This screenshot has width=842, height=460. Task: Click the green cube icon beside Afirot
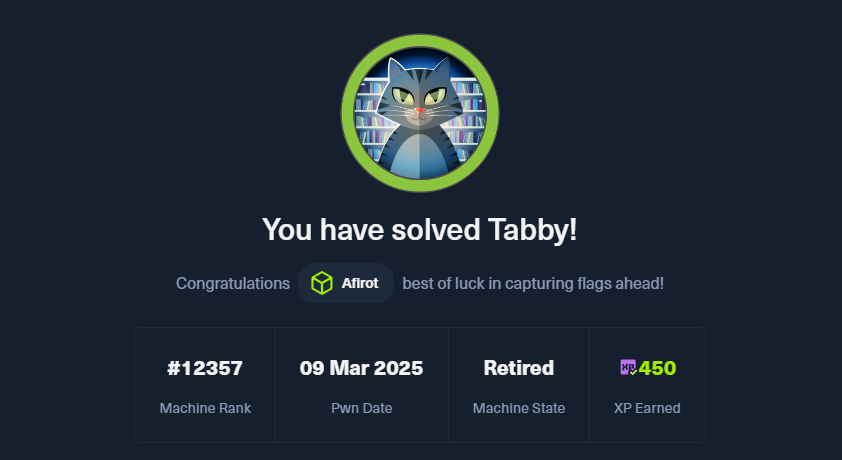(322, 283)
